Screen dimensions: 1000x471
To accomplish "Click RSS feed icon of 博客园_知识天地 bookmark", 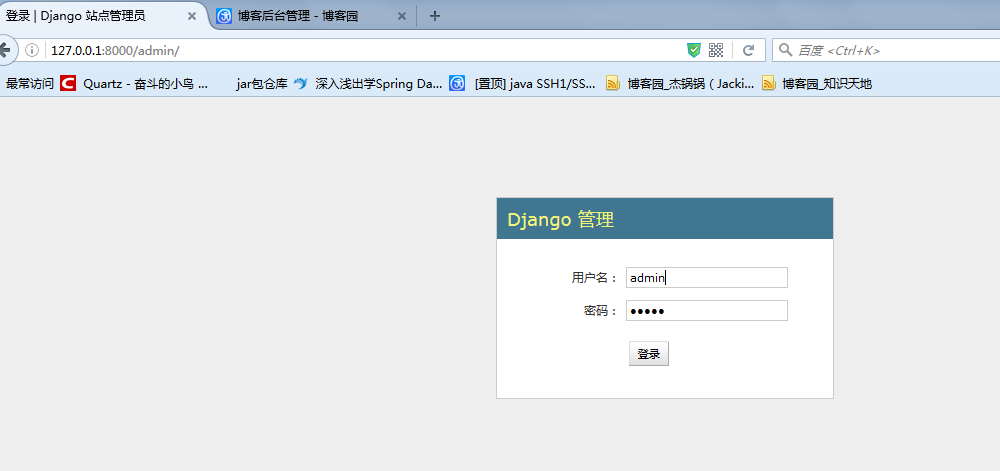I will click(x=769, y=83).
